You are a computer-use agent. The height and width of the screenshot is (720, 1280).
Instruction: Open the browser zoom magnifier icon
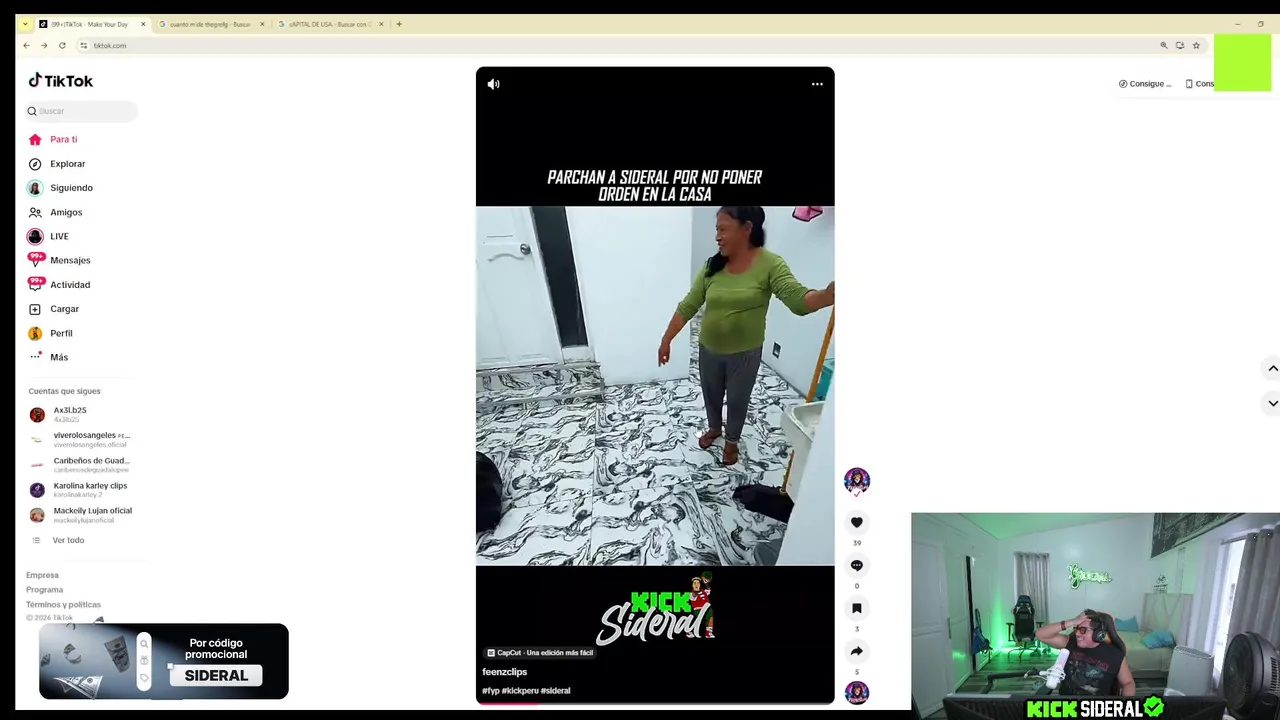pyautogui.click(x=1164, y=45)
